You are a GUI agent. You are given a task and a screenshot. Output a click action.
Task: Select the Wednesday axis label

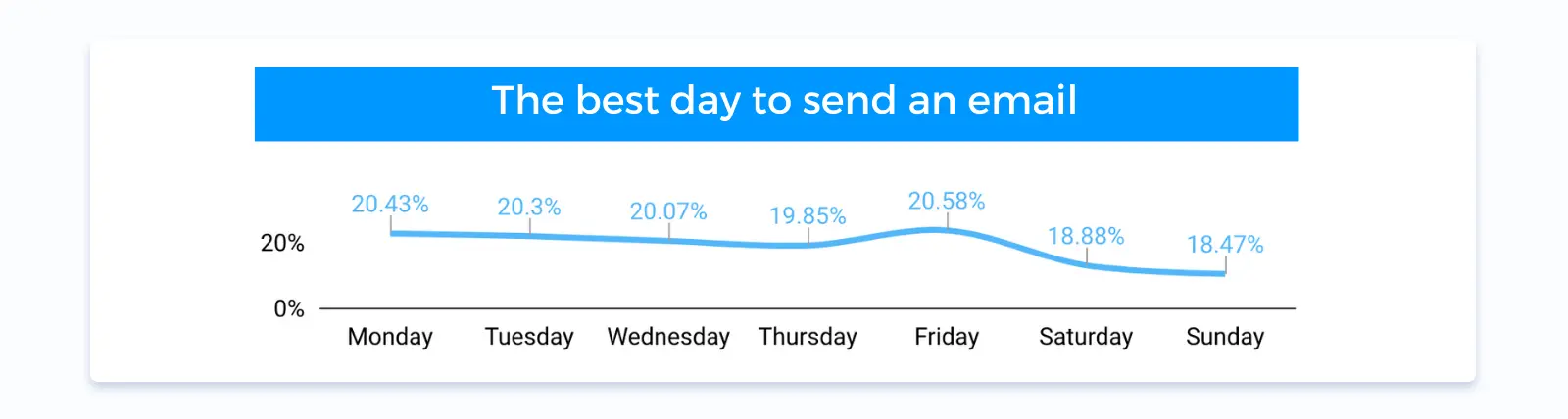click(668, 337)
